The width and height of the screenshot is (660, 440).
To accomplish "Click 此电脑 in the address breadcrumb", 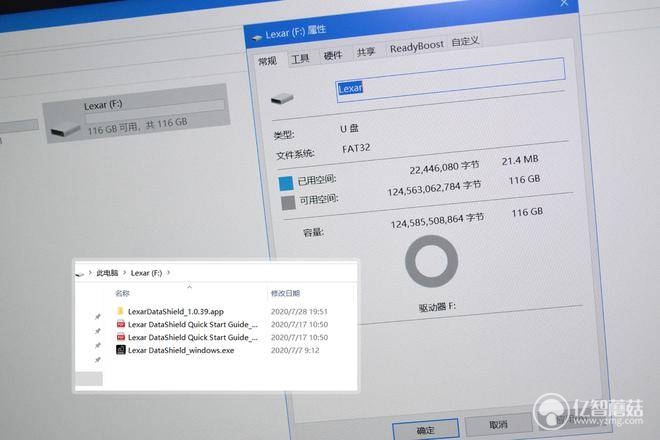I will [x=107, y=273].
